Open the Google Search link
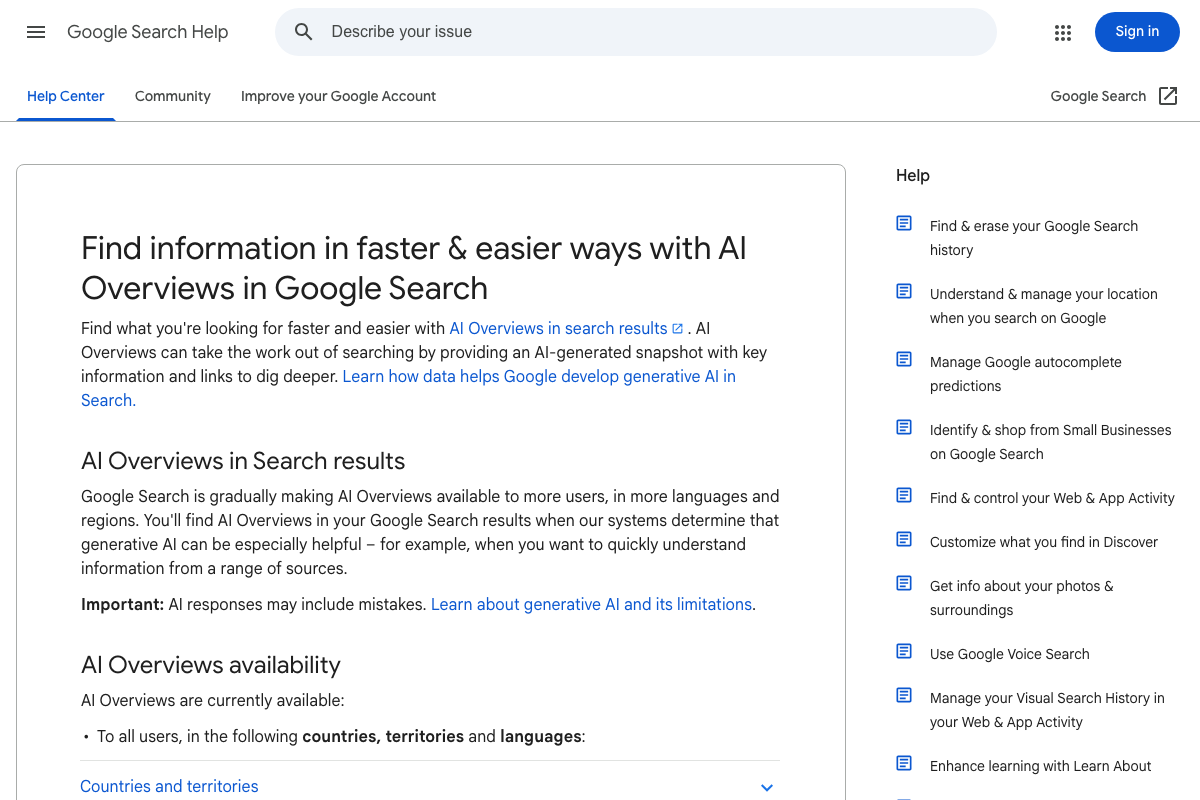 1098,96
